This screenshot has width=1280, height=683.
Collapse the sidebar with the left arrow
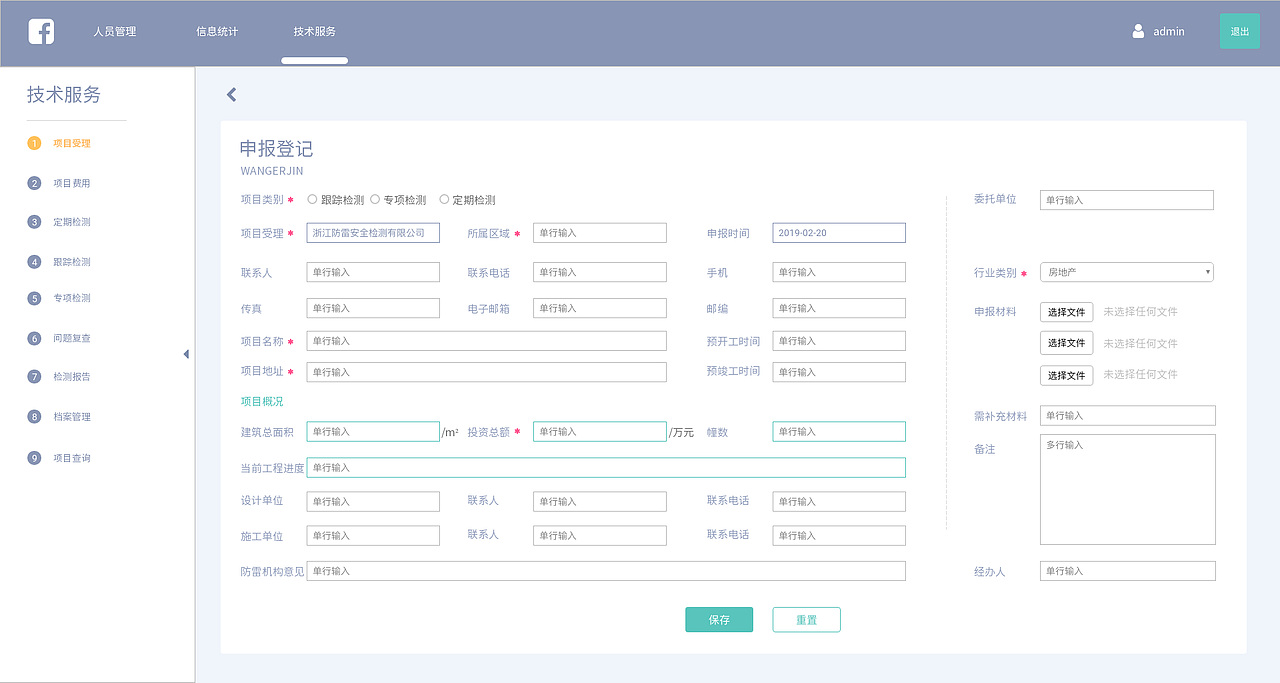click(x=186, y=353)
